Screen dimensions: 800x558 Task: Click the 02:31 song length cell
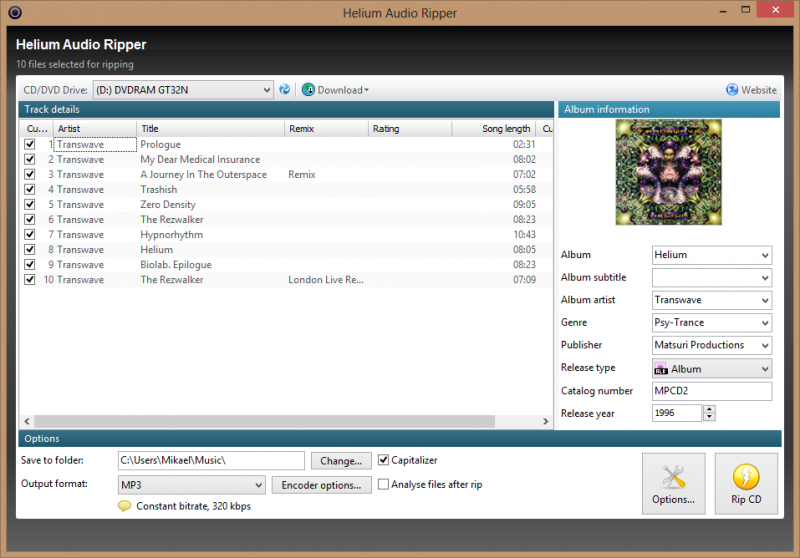click(x=524, y=144)
